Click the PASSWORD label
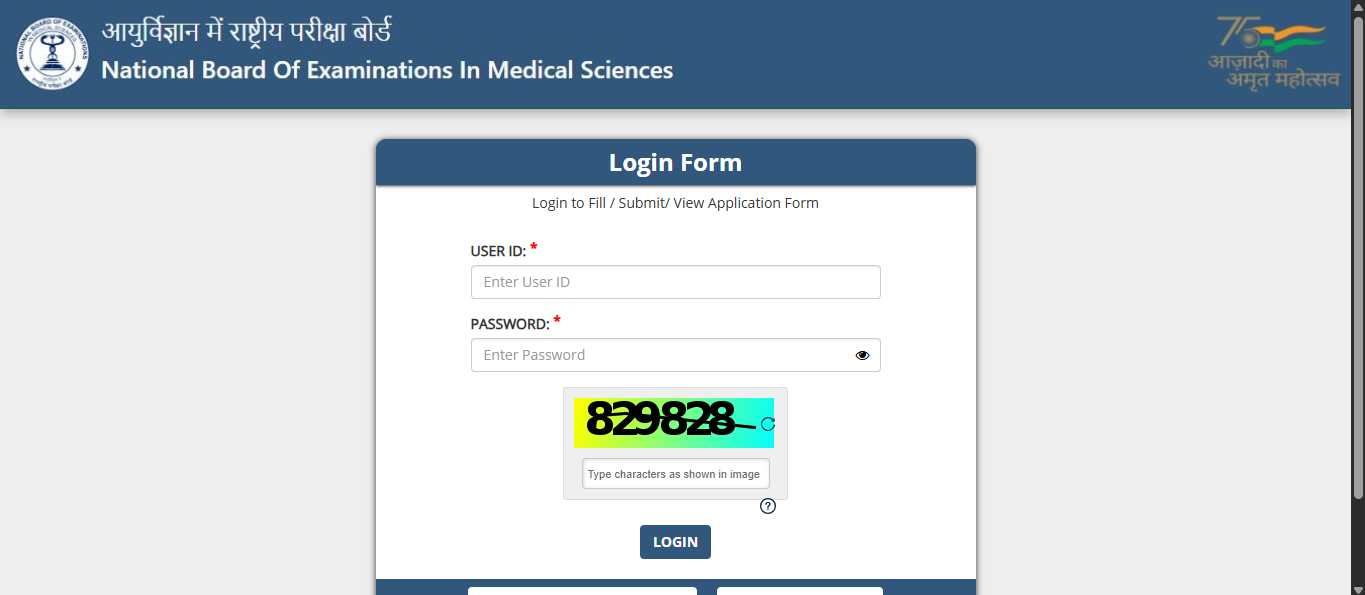This screenshot has height=595, width=1365. pyautogui.click(x=510, y=324)
